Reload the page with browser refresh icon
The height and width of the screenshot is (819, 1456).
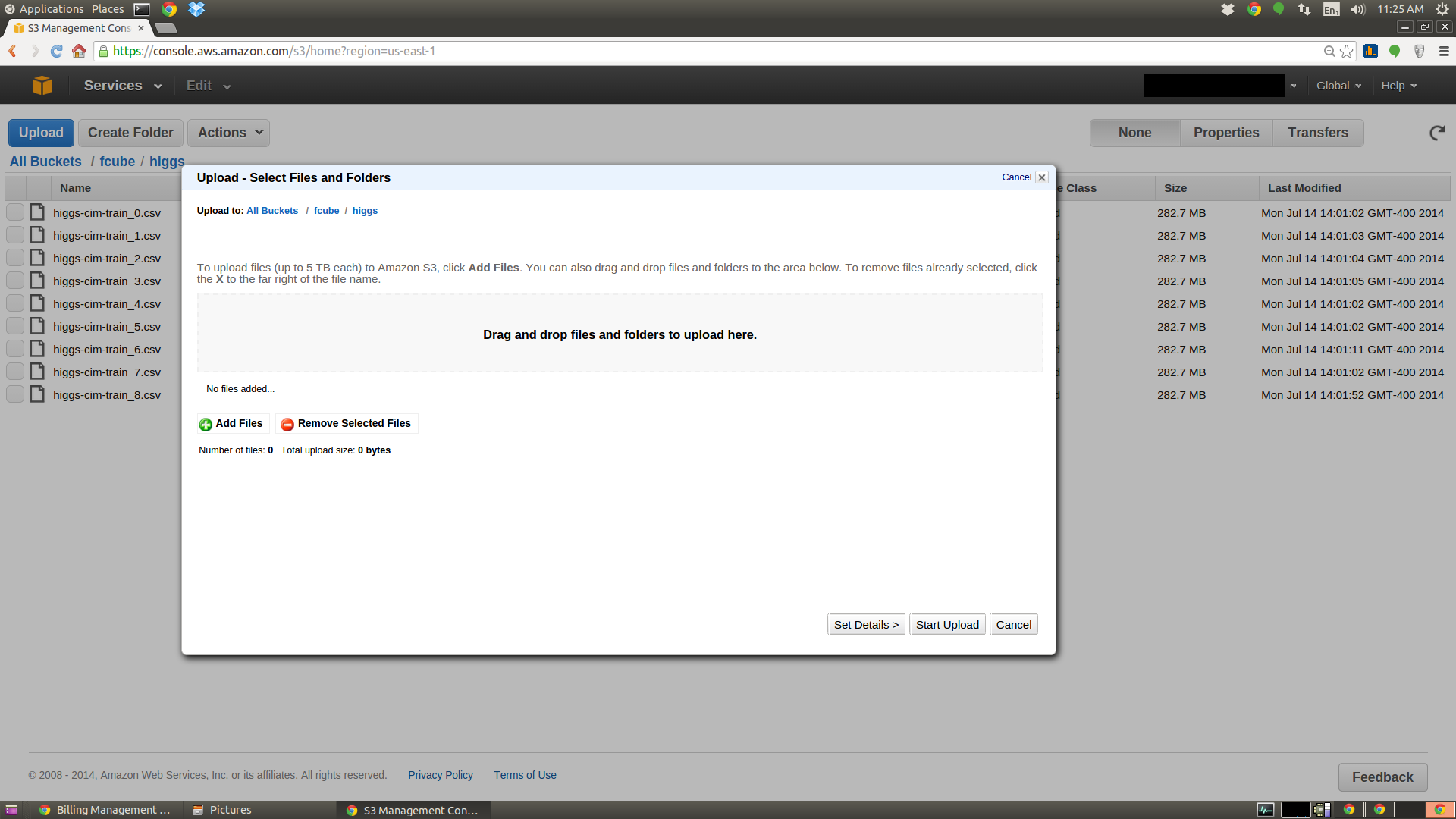pyautogui.click(x=56, y=51)
